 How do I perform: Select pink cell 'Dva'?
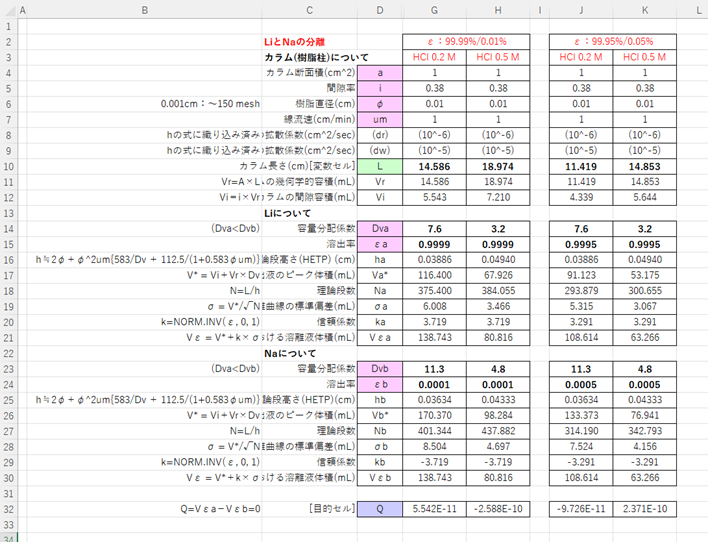[380, 229]
